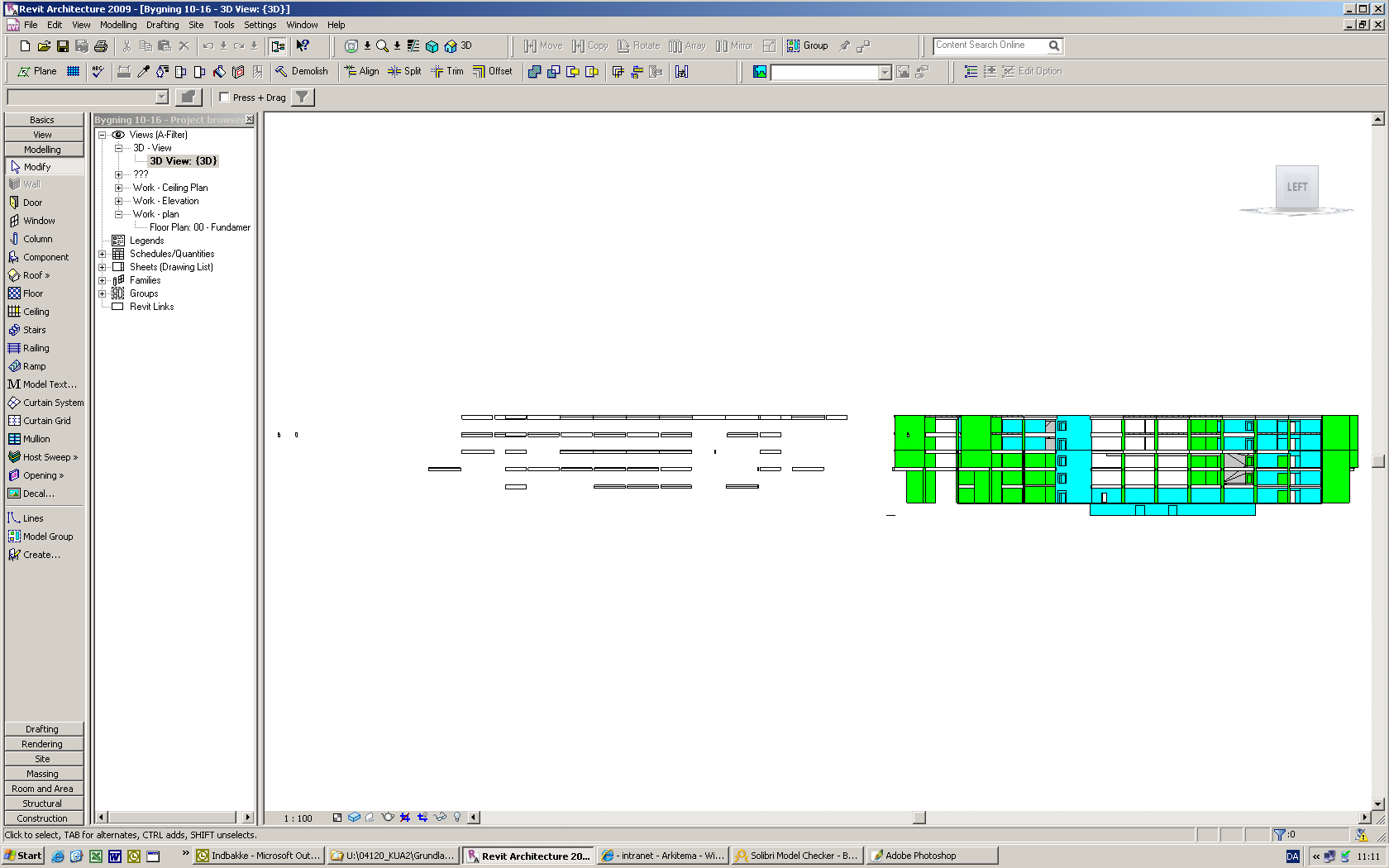Select the Align tool
Viewport: 1389px width, 868px height.
coord(361,71)
